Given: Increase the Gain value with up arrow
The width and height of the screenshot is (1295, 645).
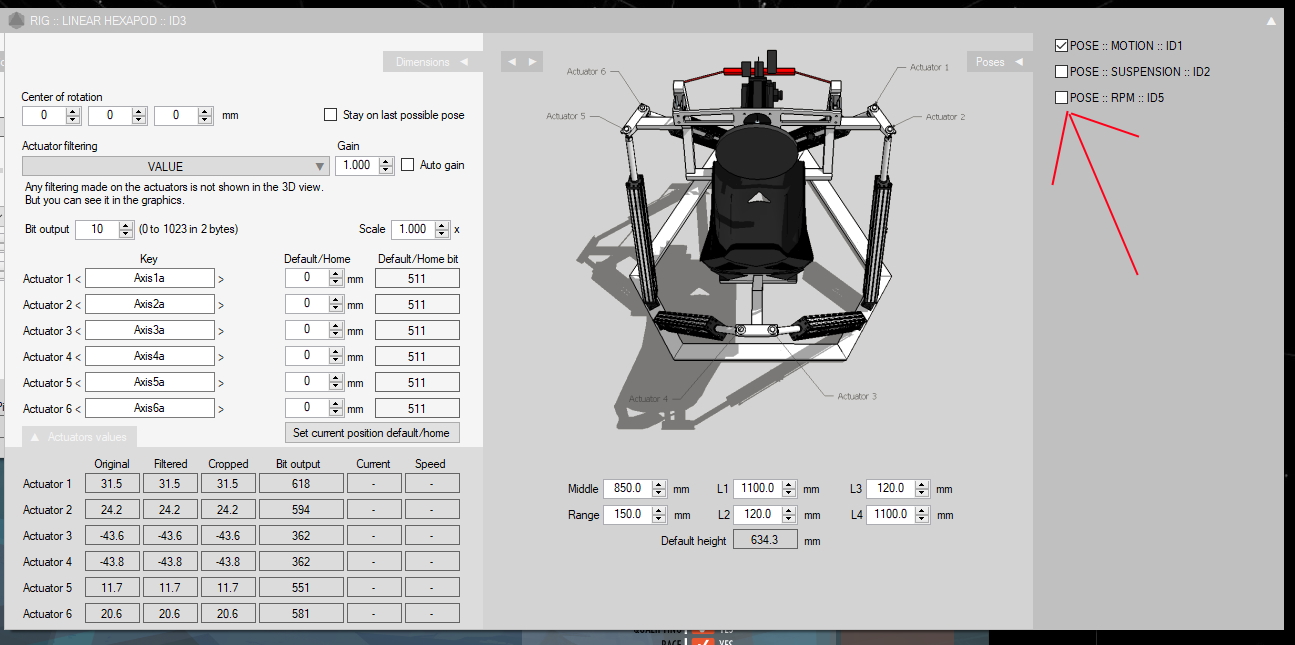Looking at the screenshot, I should pyautogui.click(x=387, y=161).
